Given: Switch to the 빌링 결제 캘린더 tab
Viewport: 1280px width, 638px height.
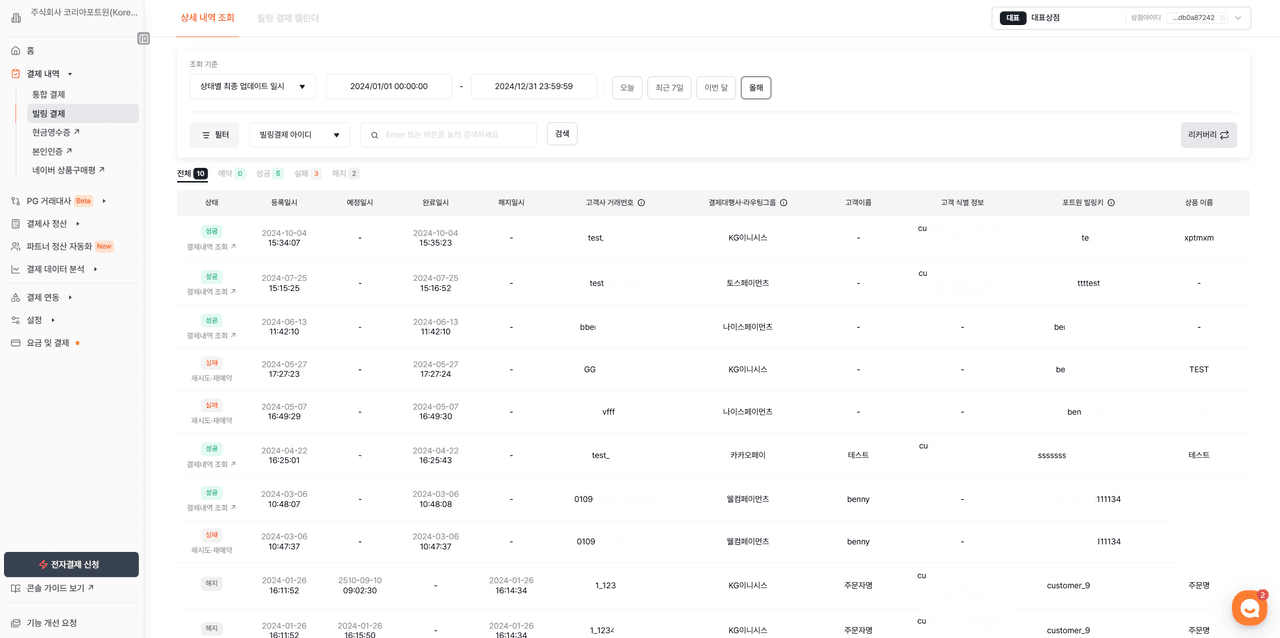Looking at the screenshot, I should point(287,18).
